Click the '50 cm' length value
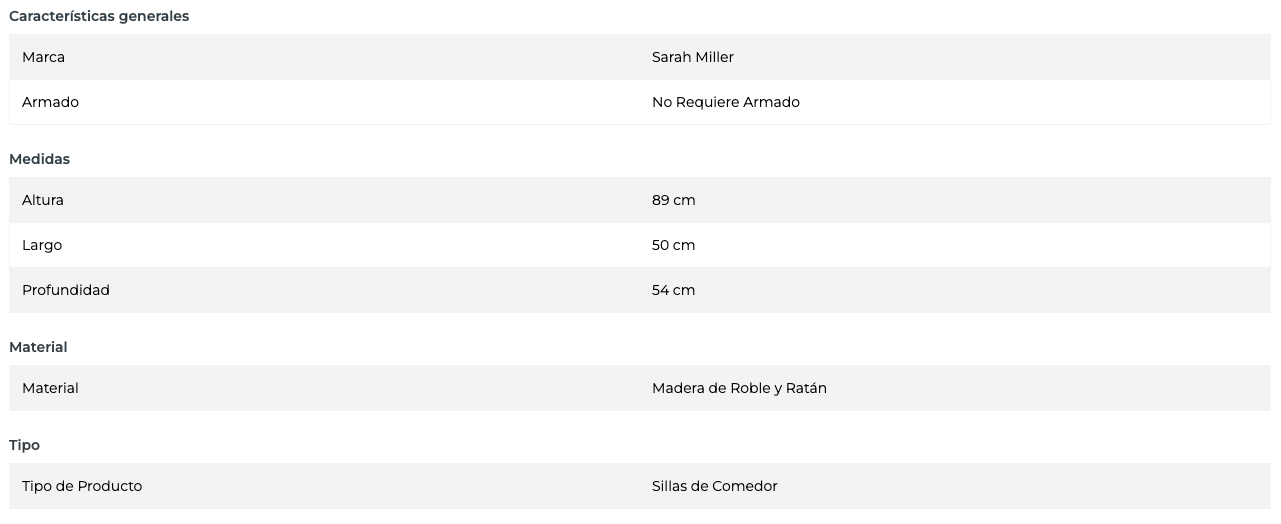The width and height of the screenshot is (1281, 524). click(673, 245)
